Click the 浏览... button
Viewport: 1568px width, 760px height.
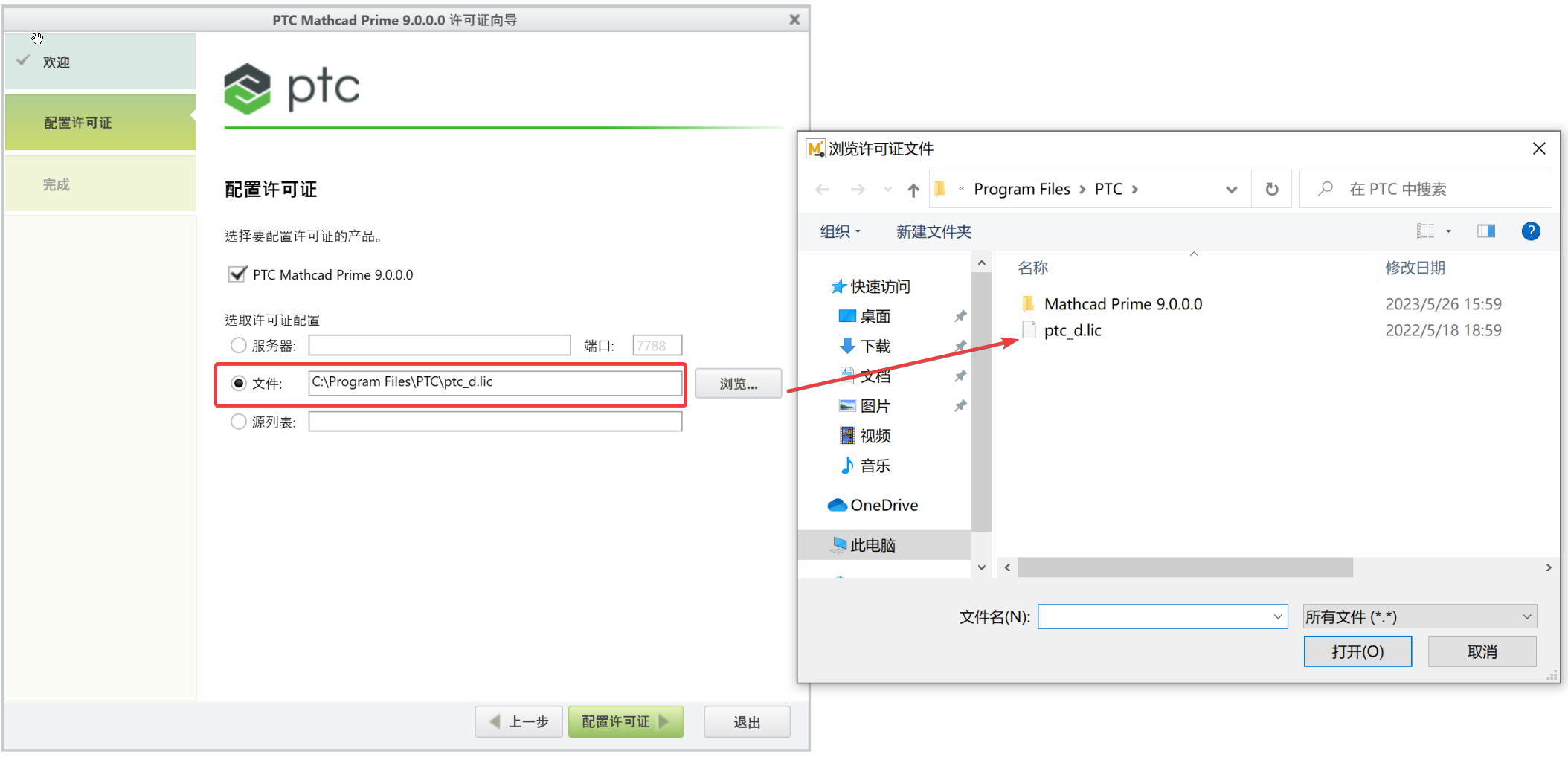pos(739,384)
